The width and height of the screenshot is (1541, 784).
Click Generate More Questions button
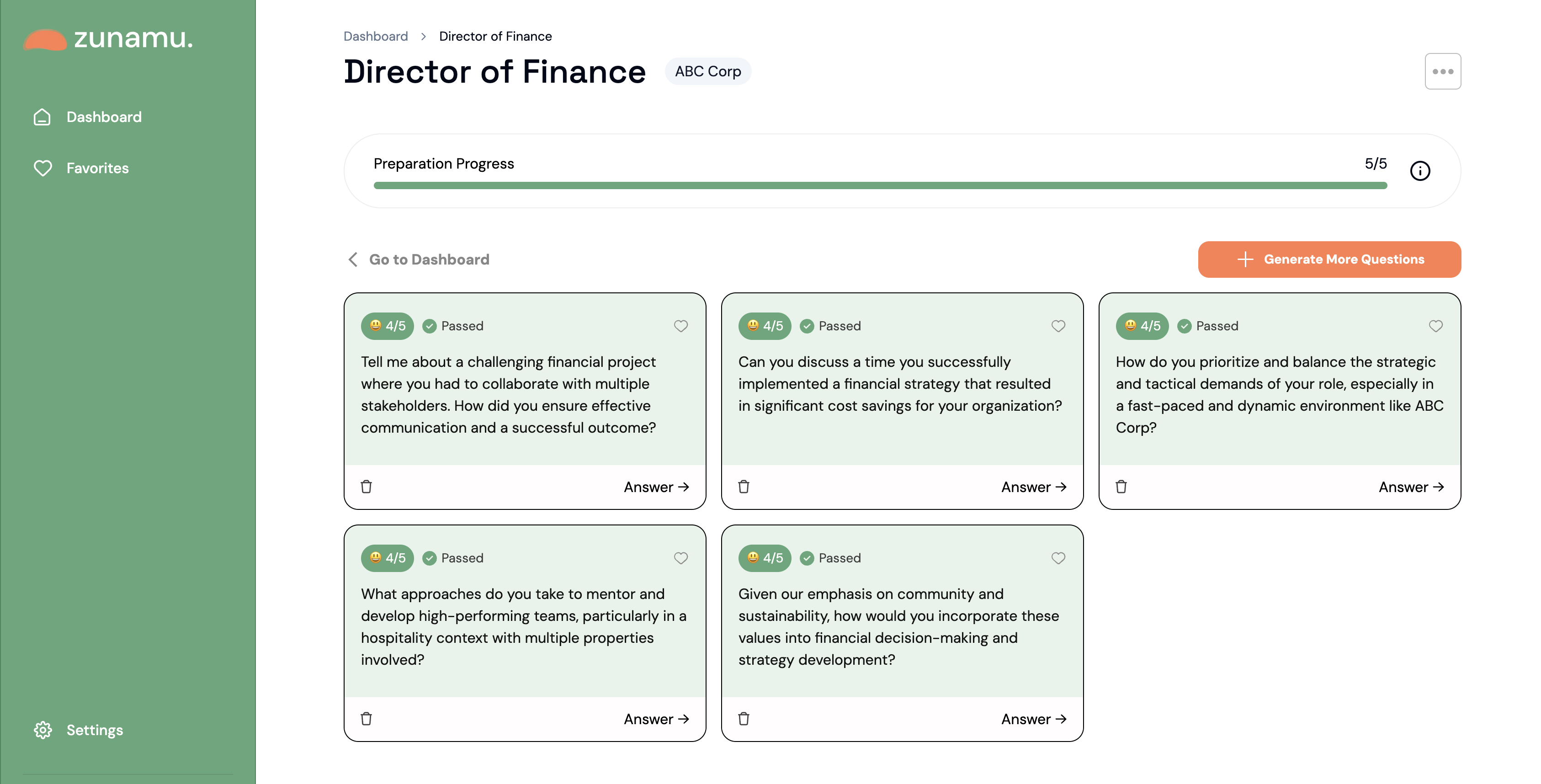[1328, 260]
